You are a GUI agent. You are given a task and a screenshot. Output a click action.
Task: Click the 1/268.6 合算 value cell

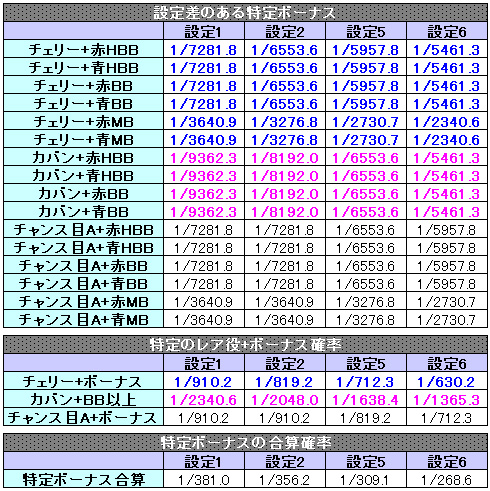pyautogui.click(x=447, y=479)
